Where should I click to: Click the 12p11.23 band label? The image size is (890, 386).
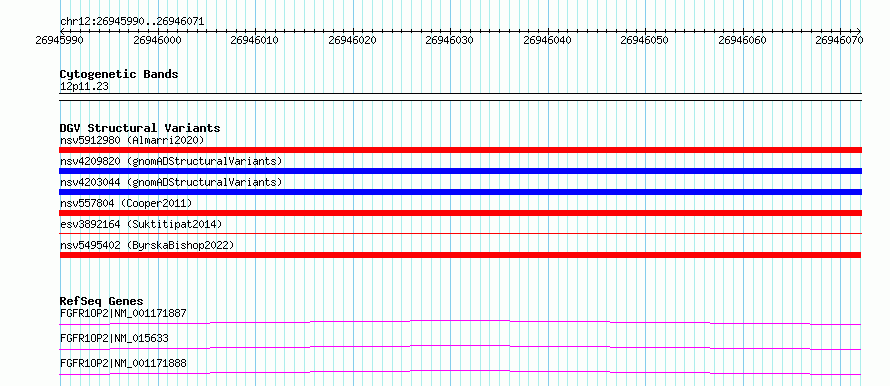84,87
